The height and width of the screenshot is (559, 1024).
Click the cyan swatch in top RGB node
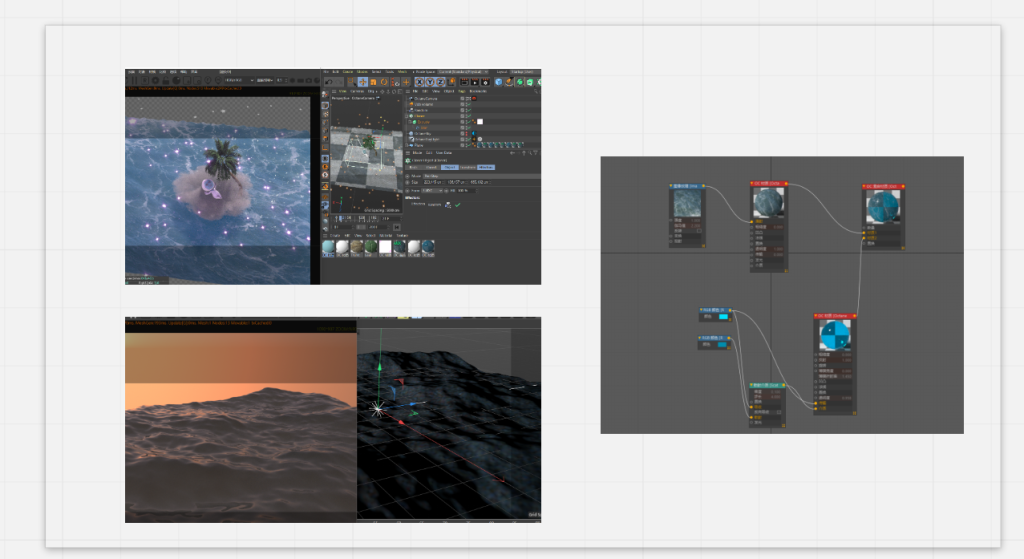tap(724, 318)
